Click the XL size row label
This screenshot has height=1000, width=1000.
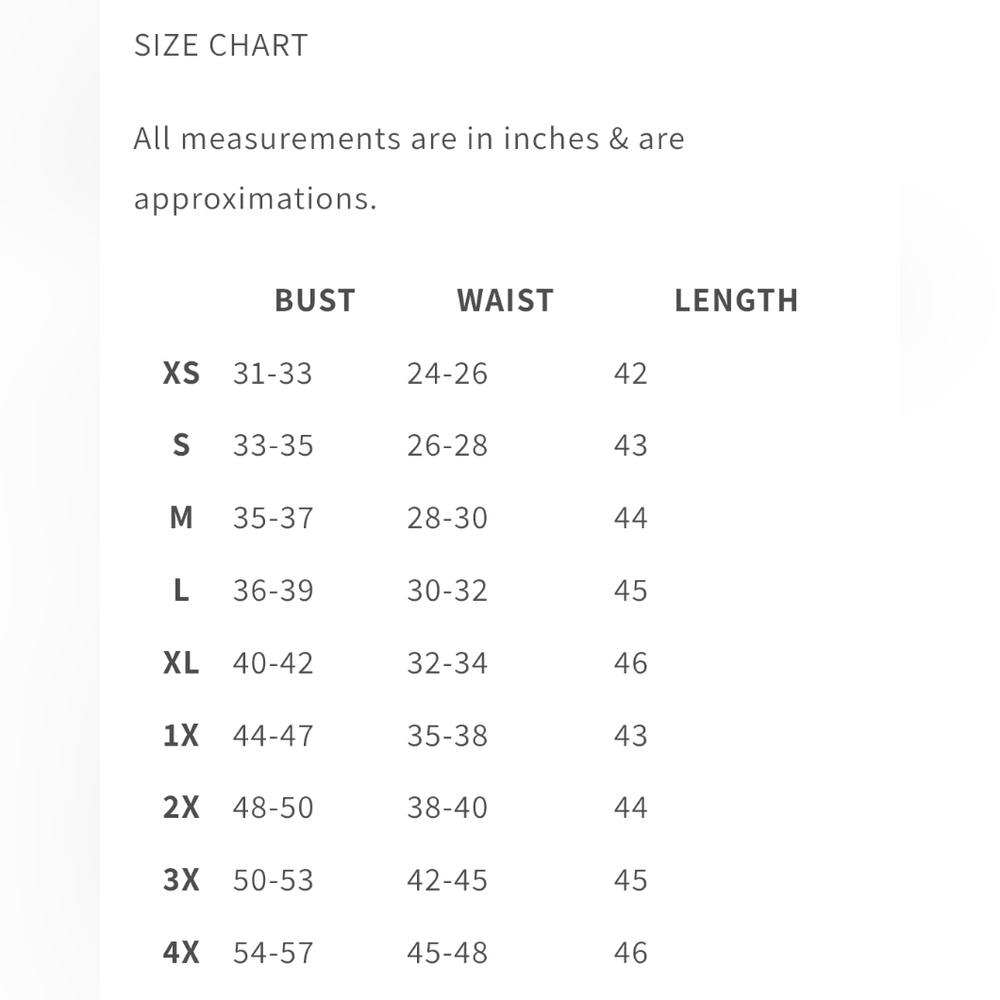[181, 663]
